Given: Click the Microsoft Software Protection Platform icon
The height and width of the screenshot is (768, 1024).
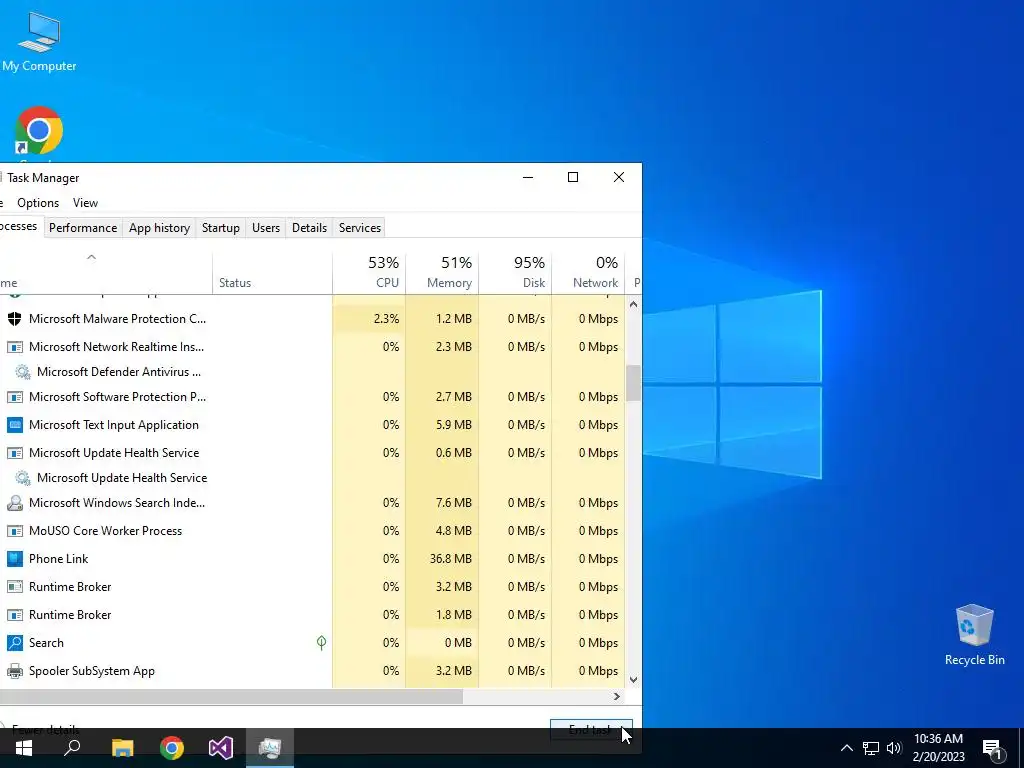Looking at the screenshot, I should pos(14,397).
